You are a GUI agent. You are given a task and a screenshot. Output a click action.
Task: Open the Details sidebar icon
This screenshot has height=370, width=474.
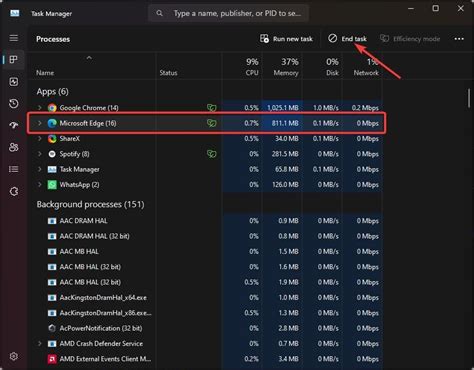click(14, 169)
